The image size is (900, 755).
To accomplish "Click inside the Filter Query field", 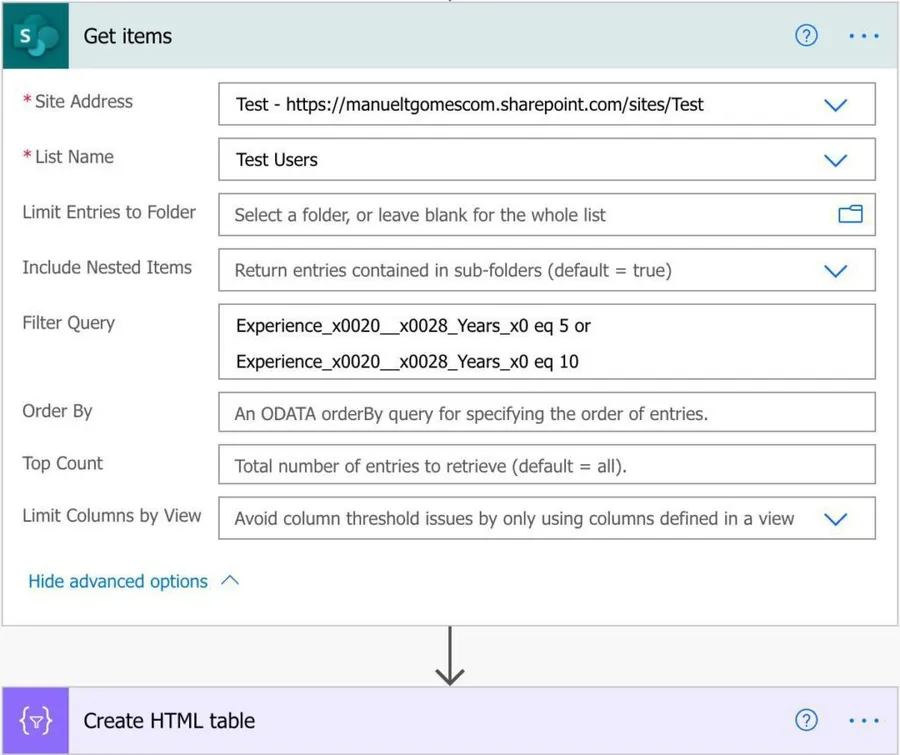I will point(546,343).
